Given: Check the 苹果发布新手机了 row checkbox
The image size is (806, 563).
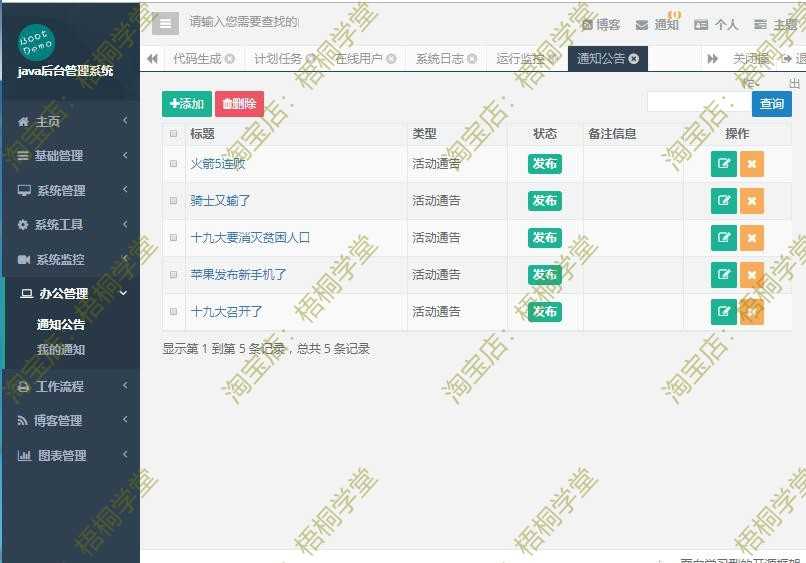Looking at the screenshot, I should 173,275.
